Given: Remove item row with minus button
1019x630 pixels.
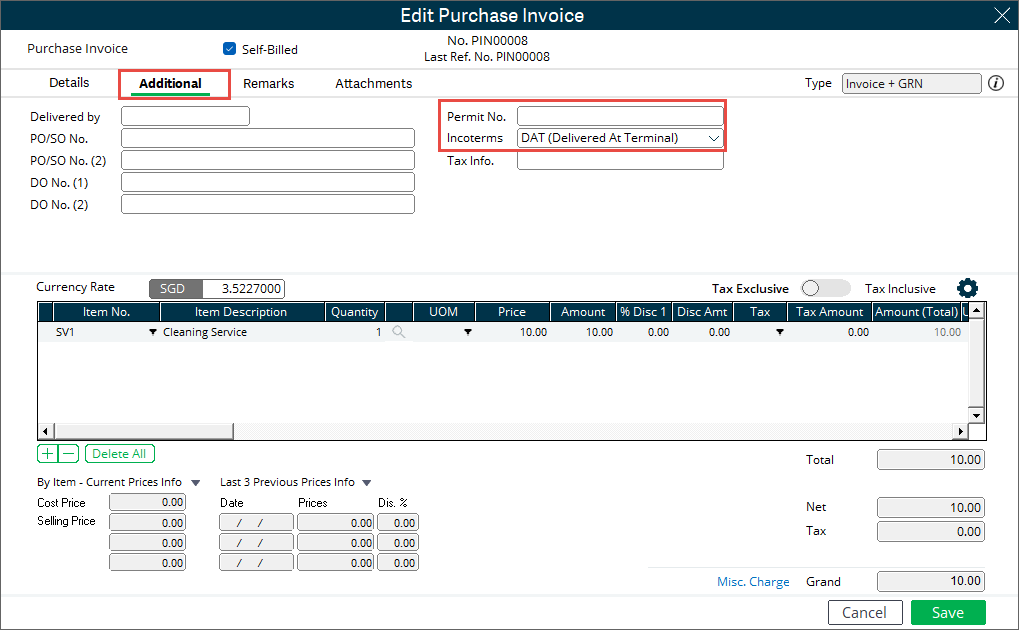Looking at the screenshot, I should click(x=68, y=454).
